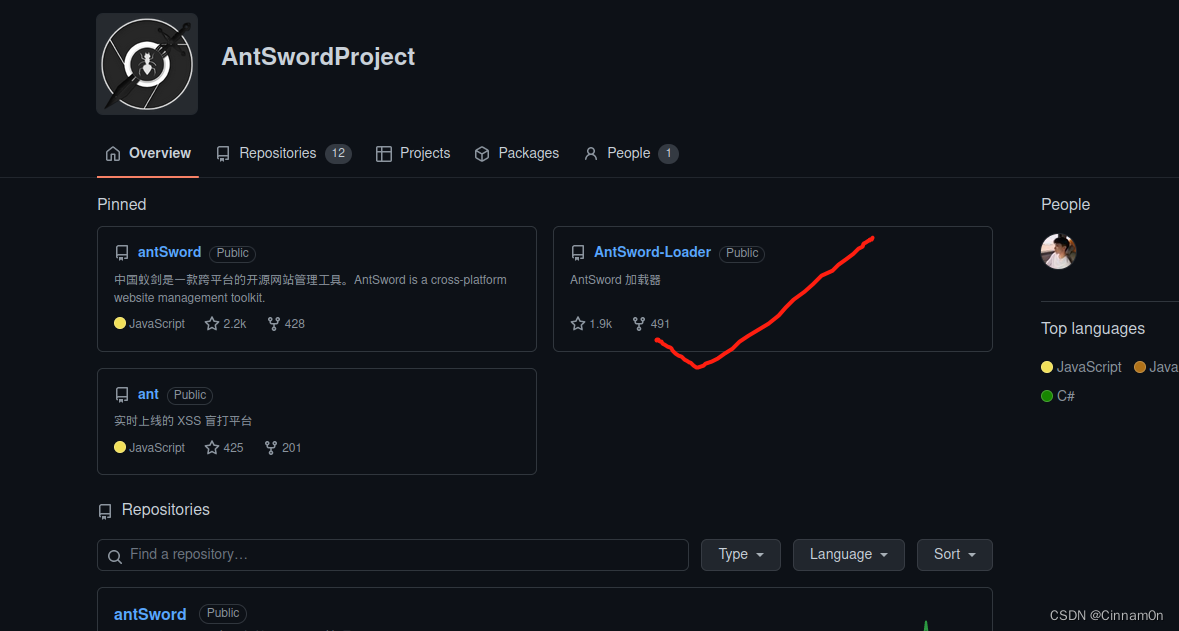Focus the Find a repository search field
This screenshot has width=1179, height=631.
392,555
